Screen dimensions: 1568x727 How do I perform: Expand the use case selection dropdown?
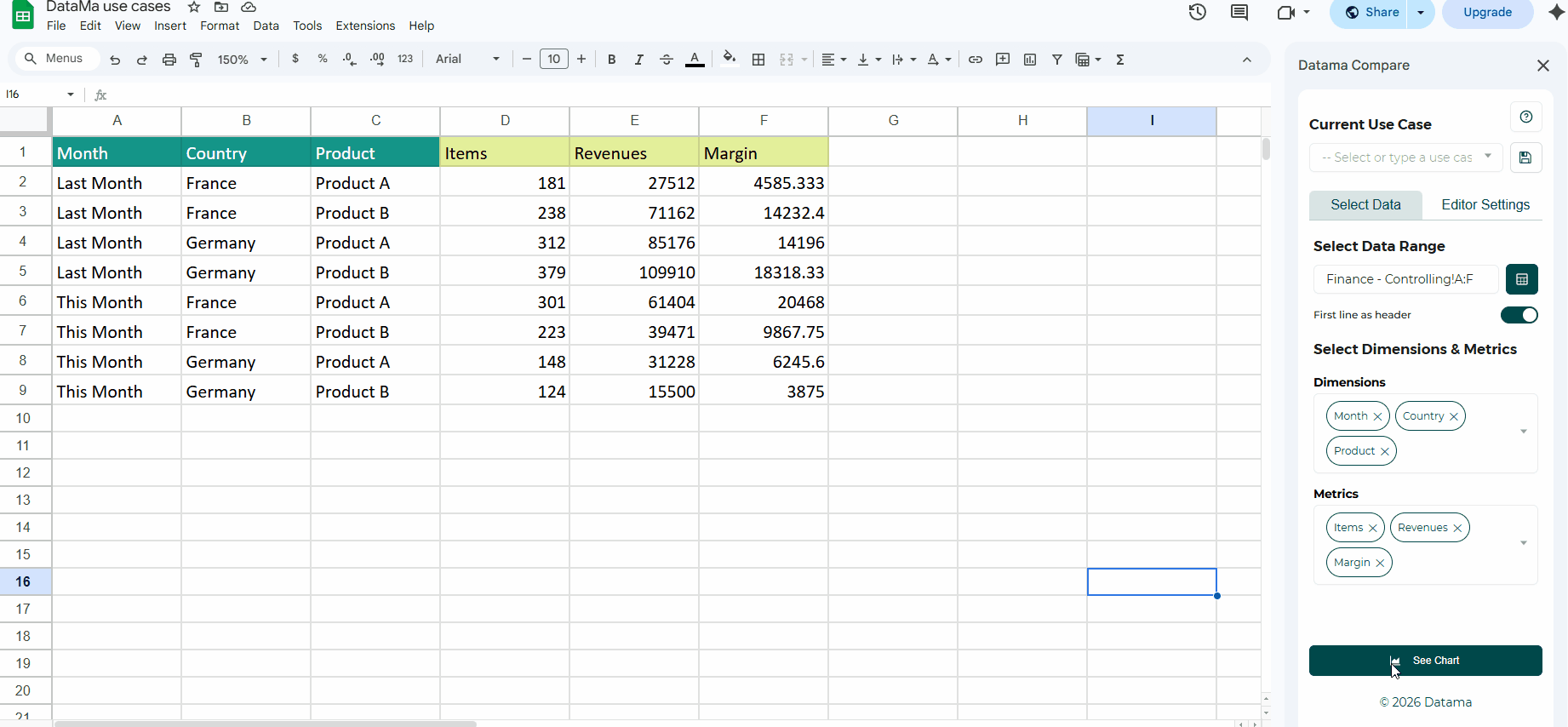pyautogui.click(x=1405, y=157)
